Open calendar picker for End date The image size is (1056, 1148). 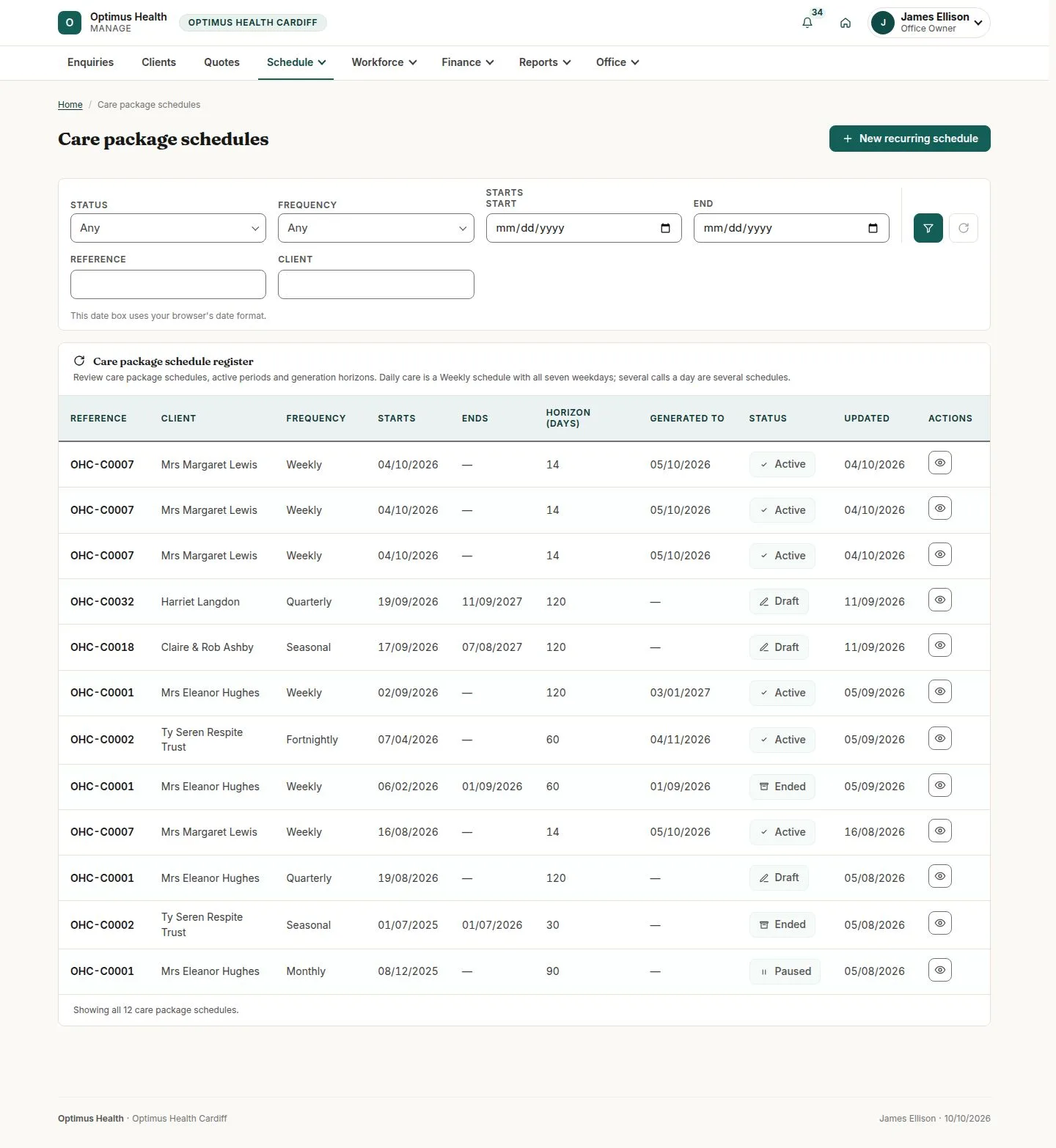(873, 228)
